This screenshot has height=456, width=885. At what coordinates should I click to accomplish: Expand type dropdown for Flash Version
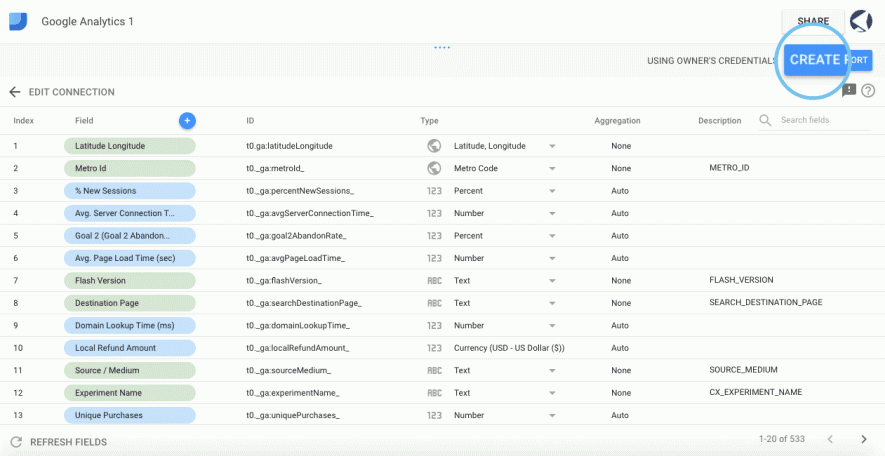pos(552,280)
